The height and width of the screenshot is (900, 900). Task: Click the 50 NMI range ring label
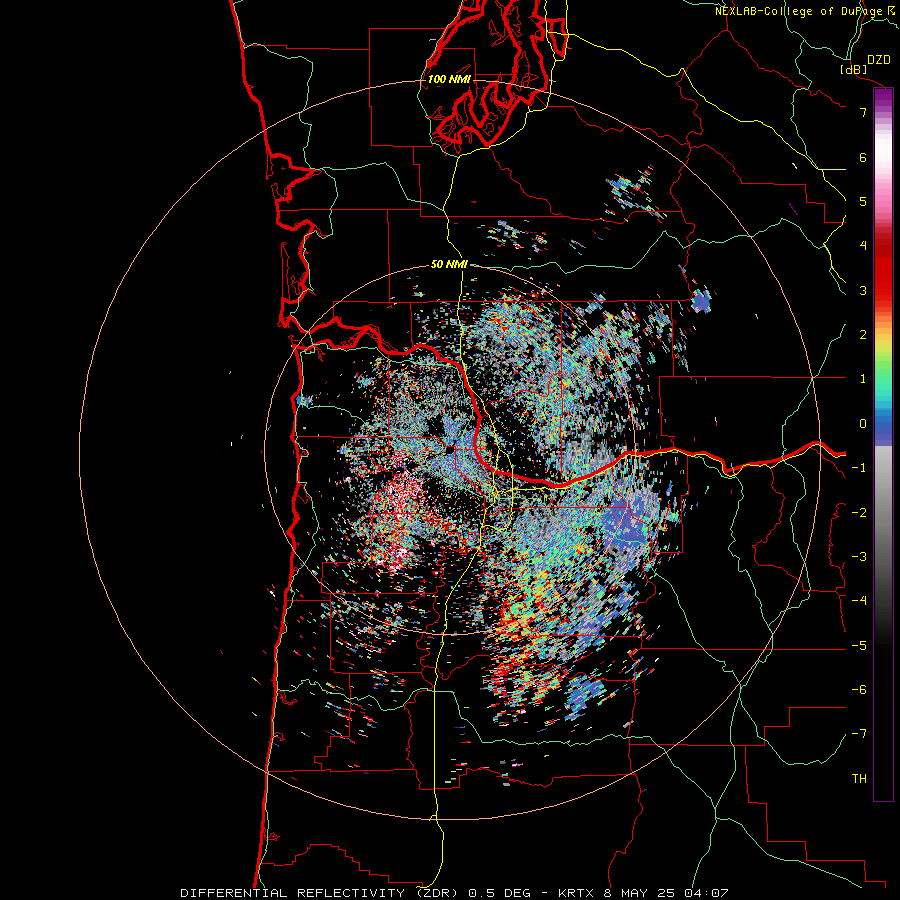pos(449,264)
